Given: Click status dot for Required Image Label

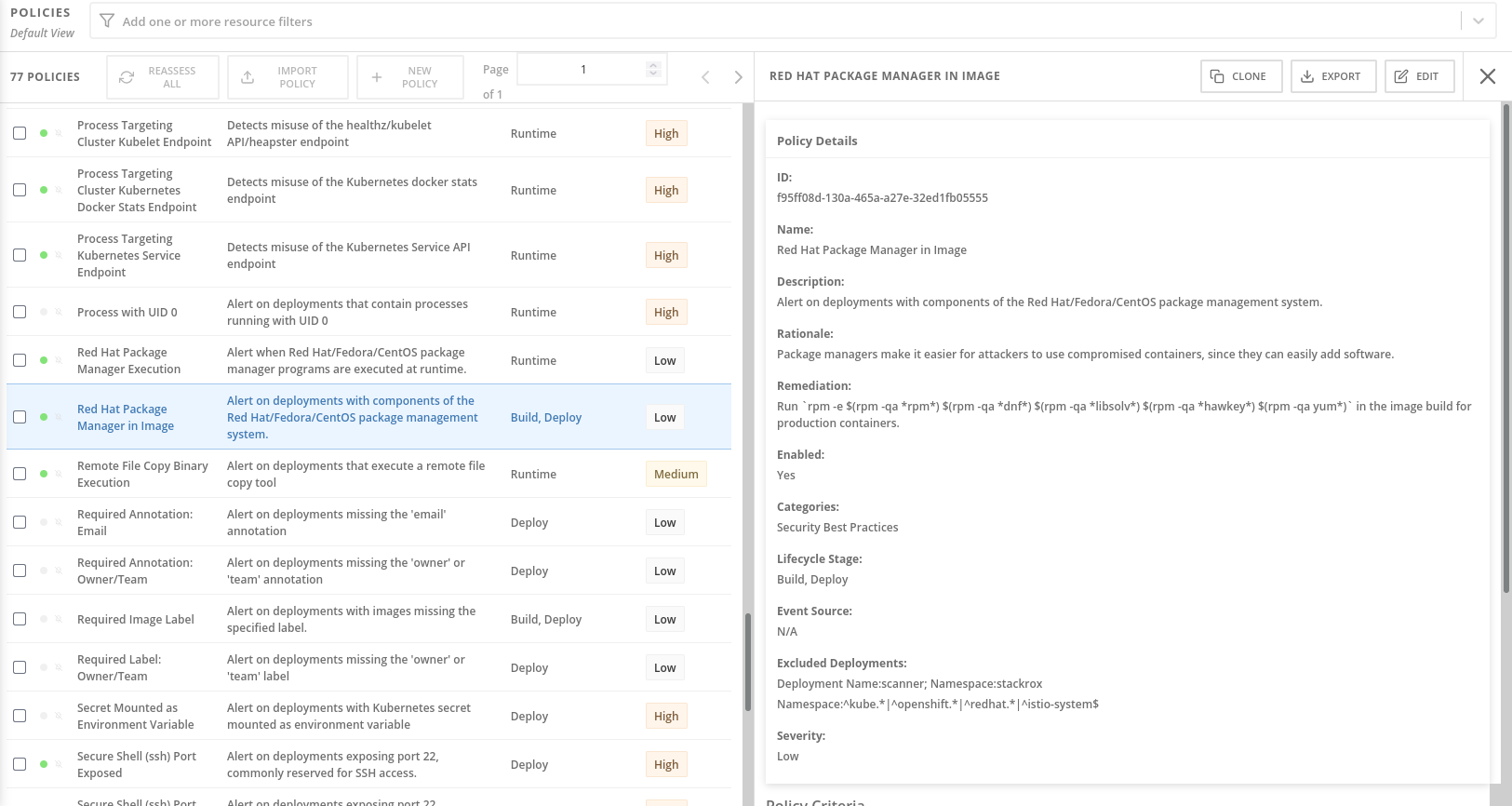Looking at the screenshot, I should (x=44, y=619).
